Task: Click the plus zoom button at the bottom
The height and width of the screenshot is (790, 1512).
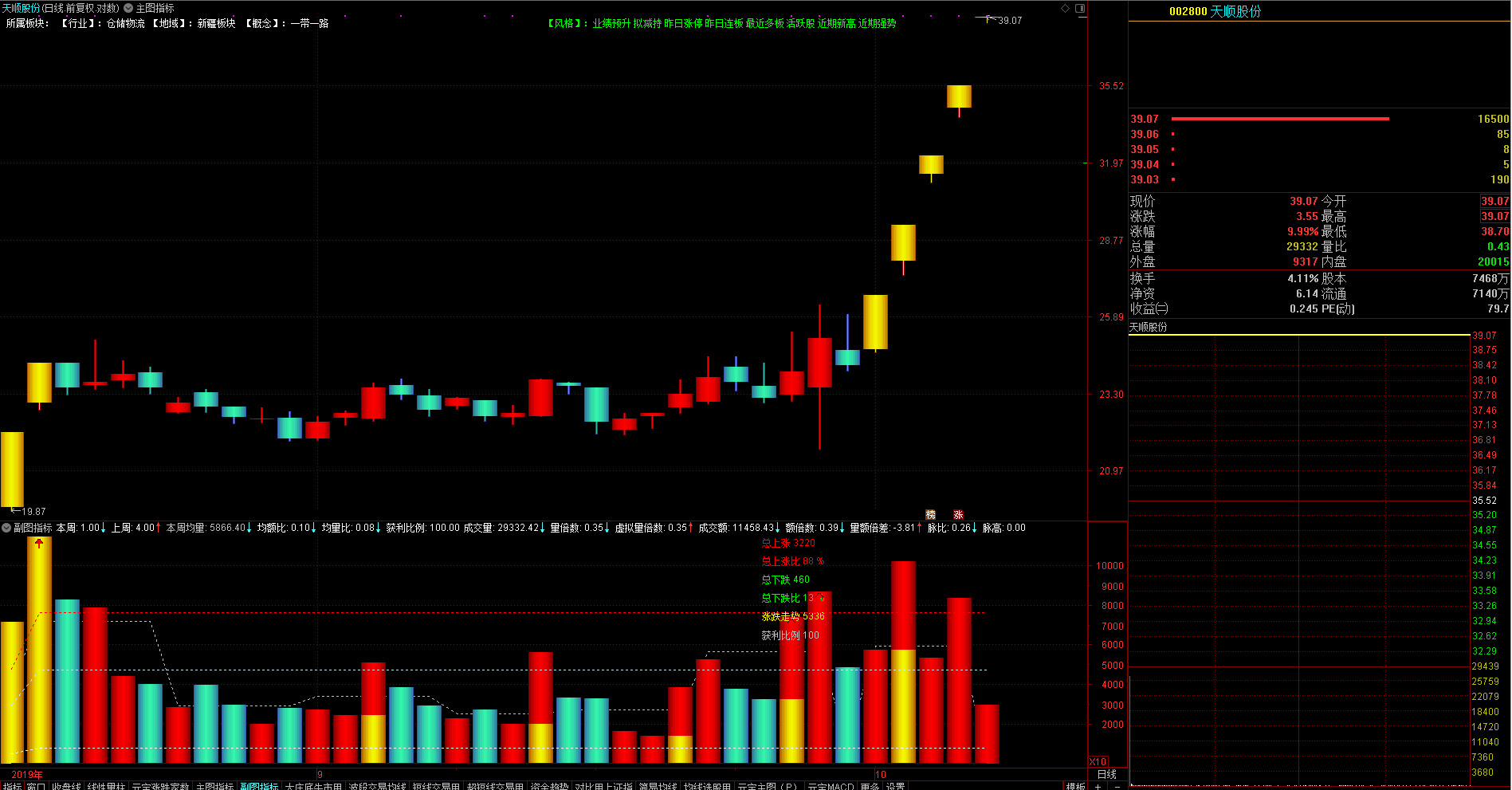Action: [1098, 786]
